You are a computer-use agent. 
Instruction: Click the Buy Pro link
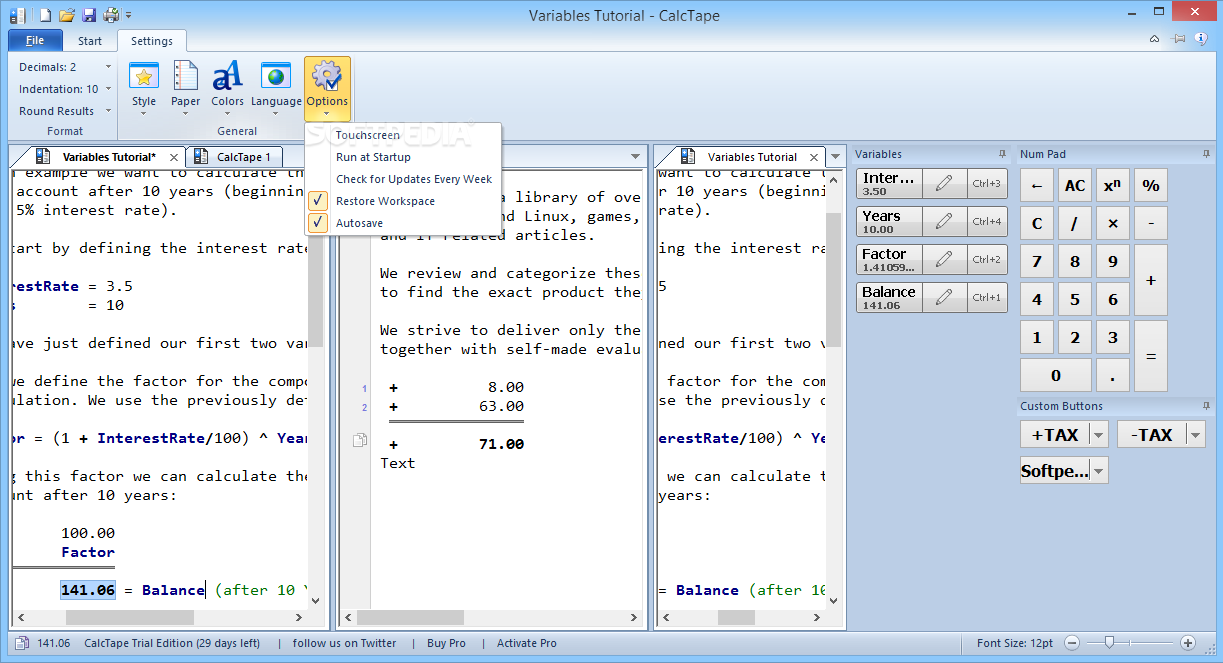point(446,643)
